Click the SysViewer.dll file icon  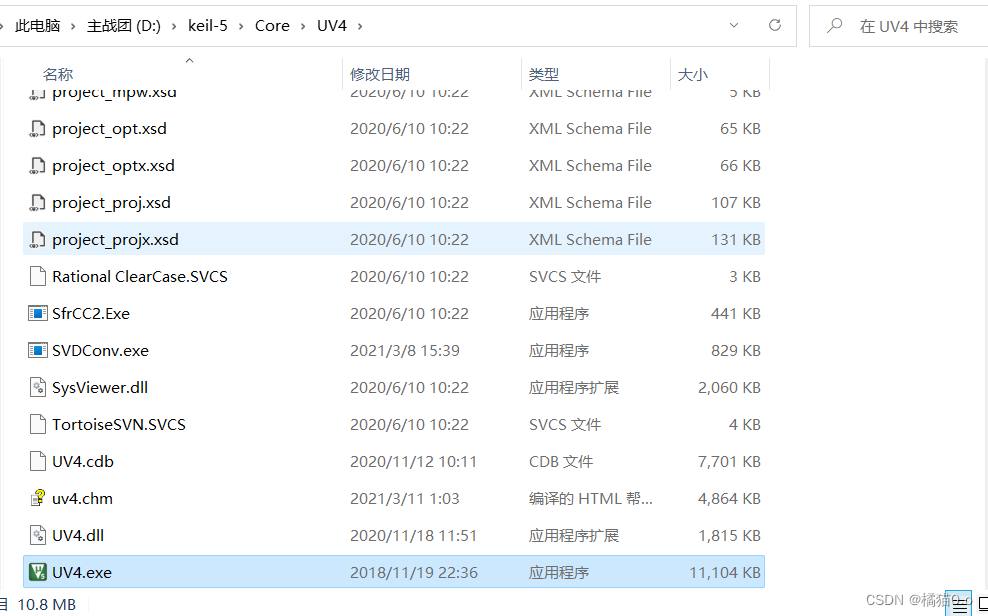pos(38,388)
